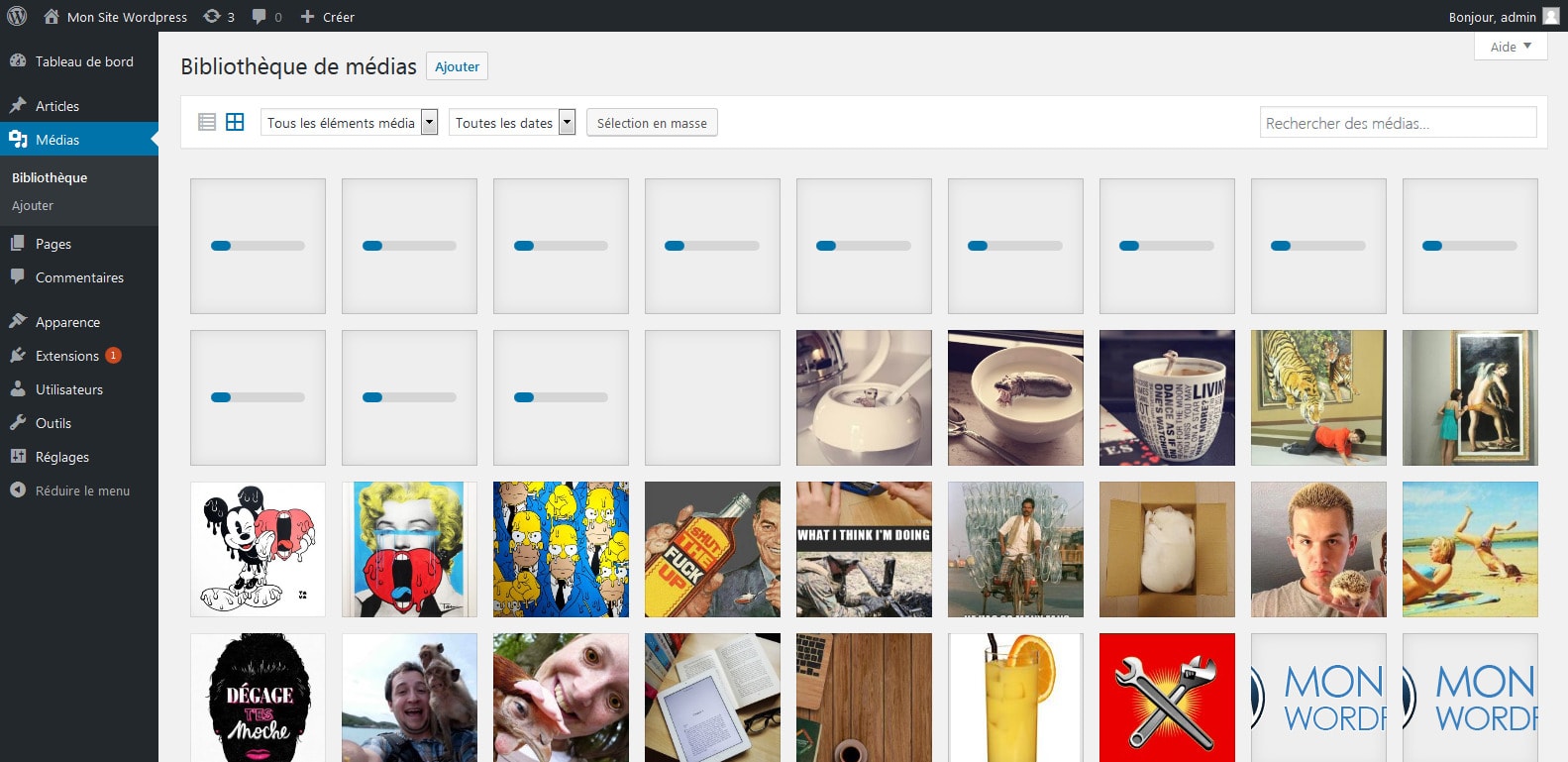
Task: Click the home icon beside Mon Site Wordpress
Action: coord(52,16)
